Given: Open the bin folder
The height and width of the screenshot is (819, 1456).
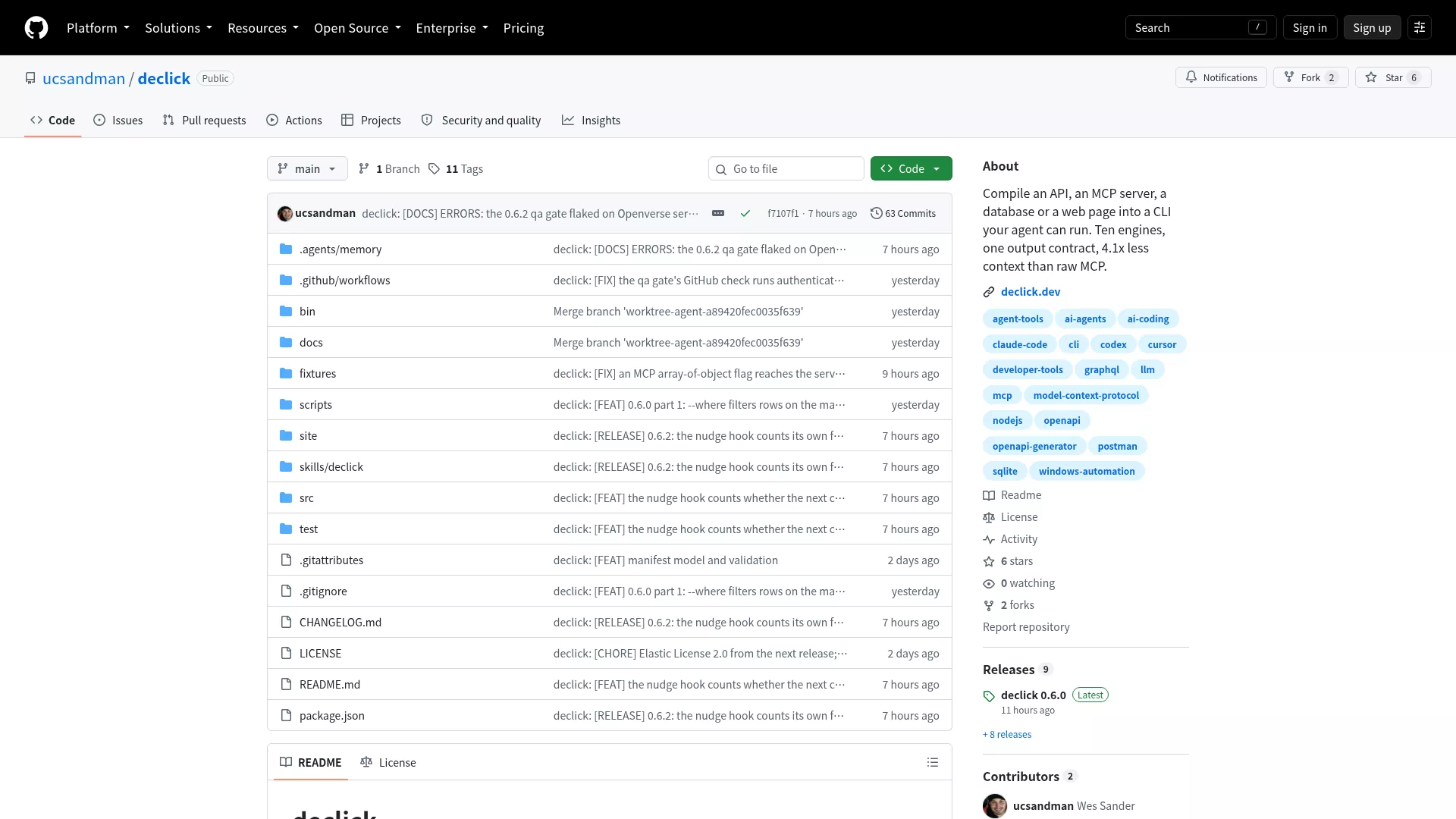Looking at the screenshot, I should (307, 312).
